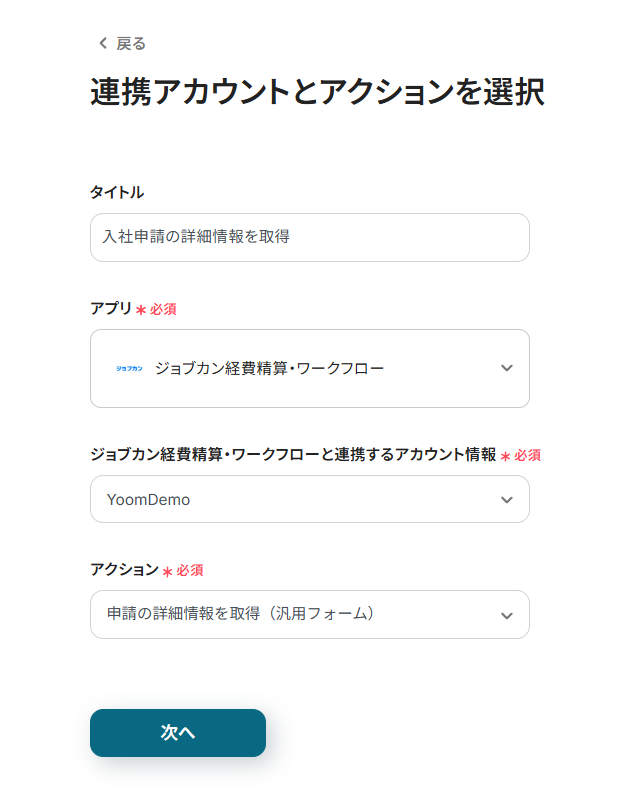This screenshot has width=622, height=790.
Task: Click the page heading 連携アカウントとアクションを選択
Action: pyautogui.click(x=317, y=93)
